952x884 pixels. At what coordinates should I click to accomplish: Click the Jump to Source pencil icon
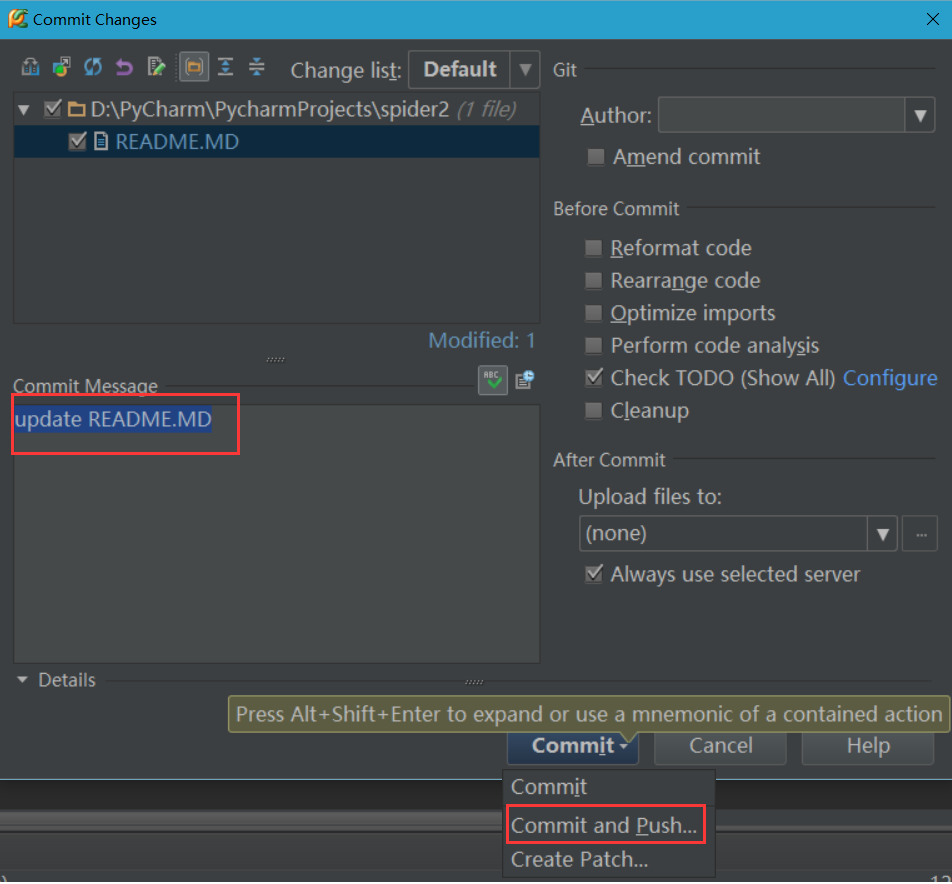[x=156, y=67]
